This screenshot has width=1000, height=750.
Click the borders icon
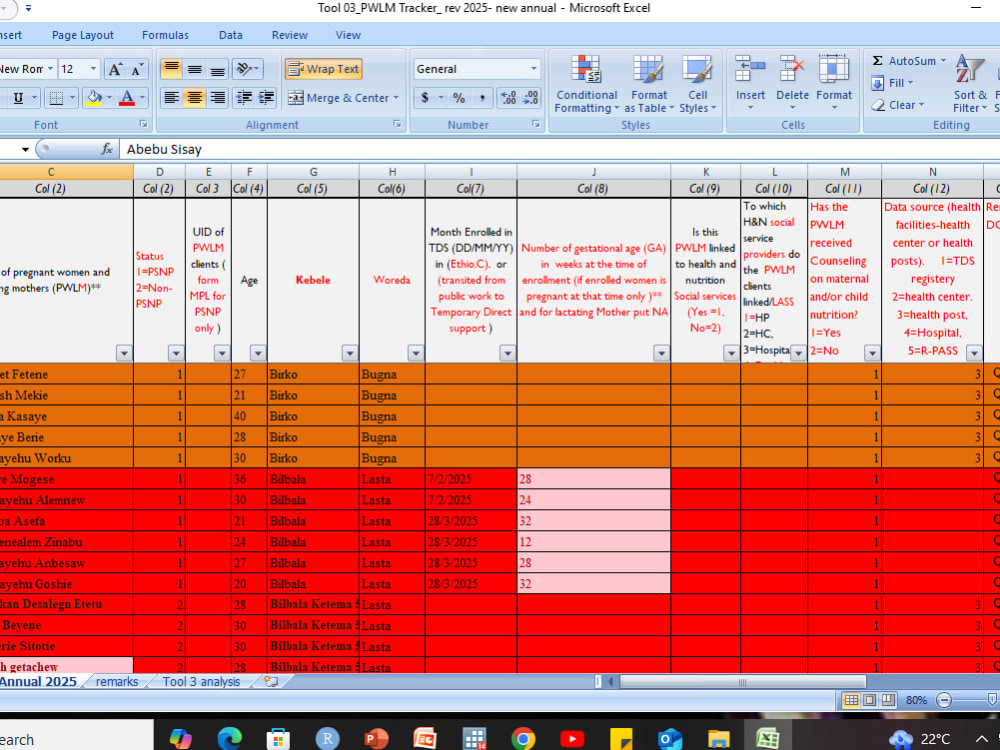[x=57, y=98]
